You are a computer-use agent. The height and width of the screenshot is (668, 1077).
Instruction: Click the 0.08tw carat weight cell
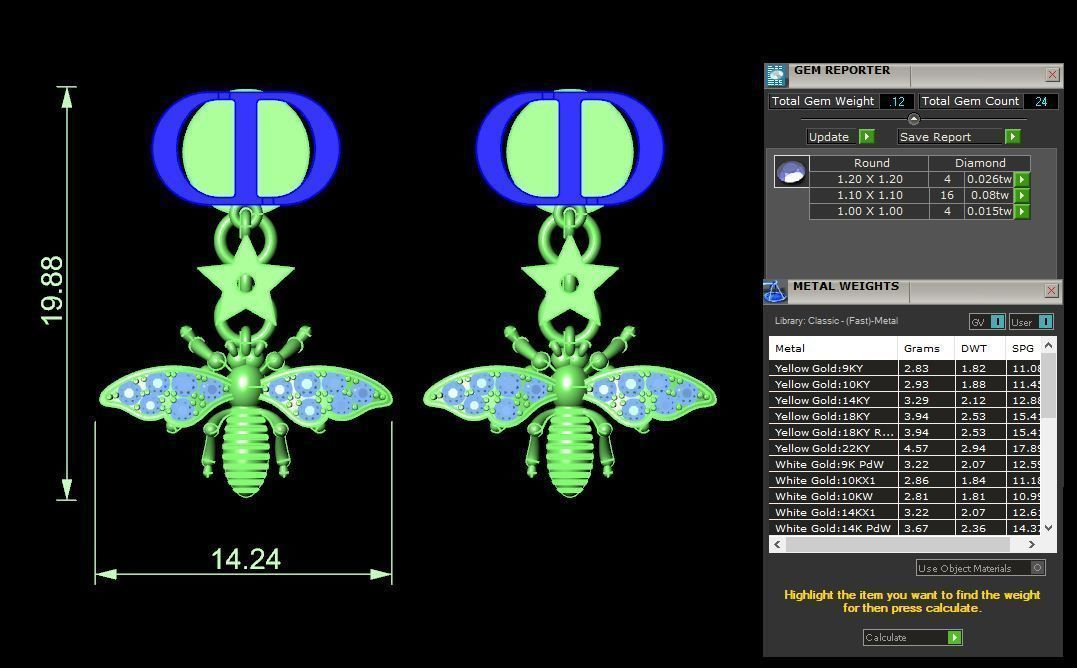989,195
